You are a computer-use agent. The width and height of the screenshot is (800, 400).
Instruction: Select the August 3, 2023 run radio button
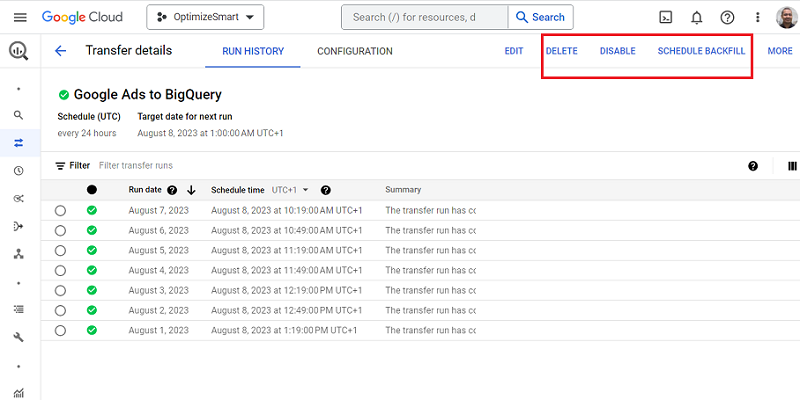point(60,291)
